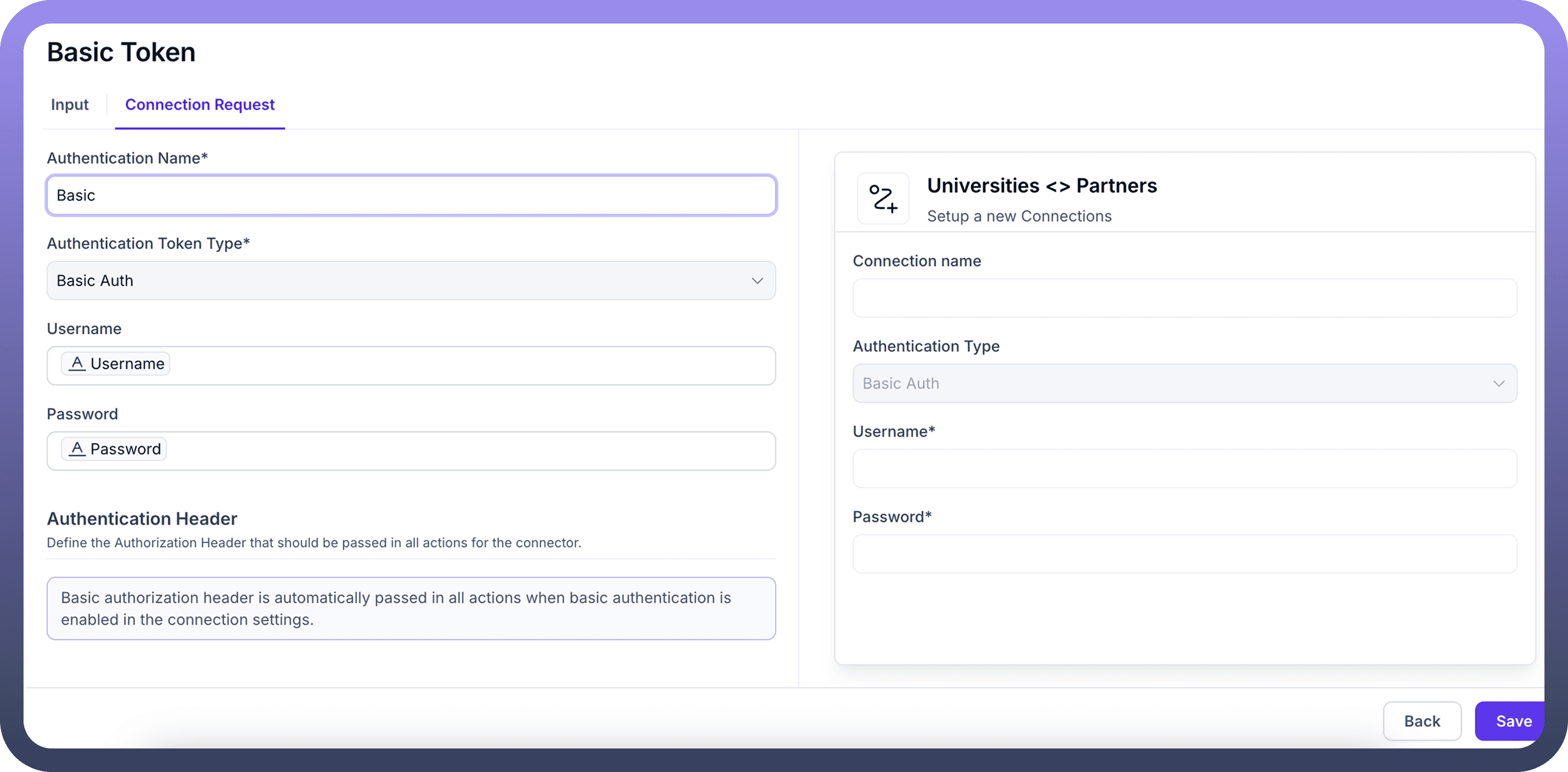Focus the Authentication Name field
1568x772 pixels.
point(411,195)
